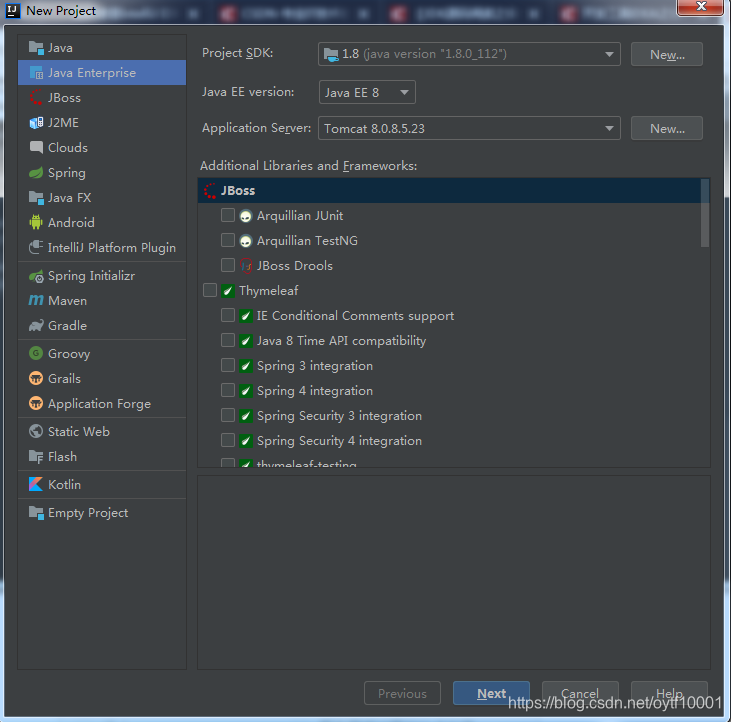
Task: Click the Gradle elephant icon
Action: pos(36,325)
